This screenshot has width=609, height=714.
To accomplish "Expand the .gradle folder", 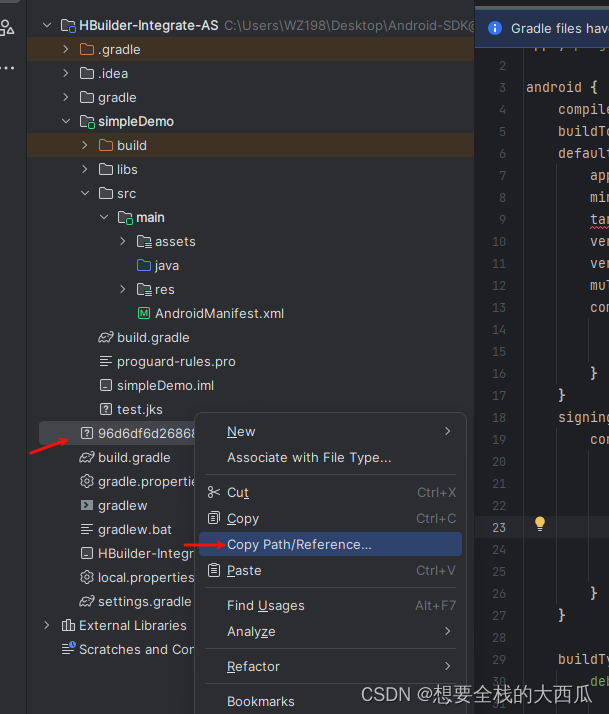I will click(x=66, y=49).
